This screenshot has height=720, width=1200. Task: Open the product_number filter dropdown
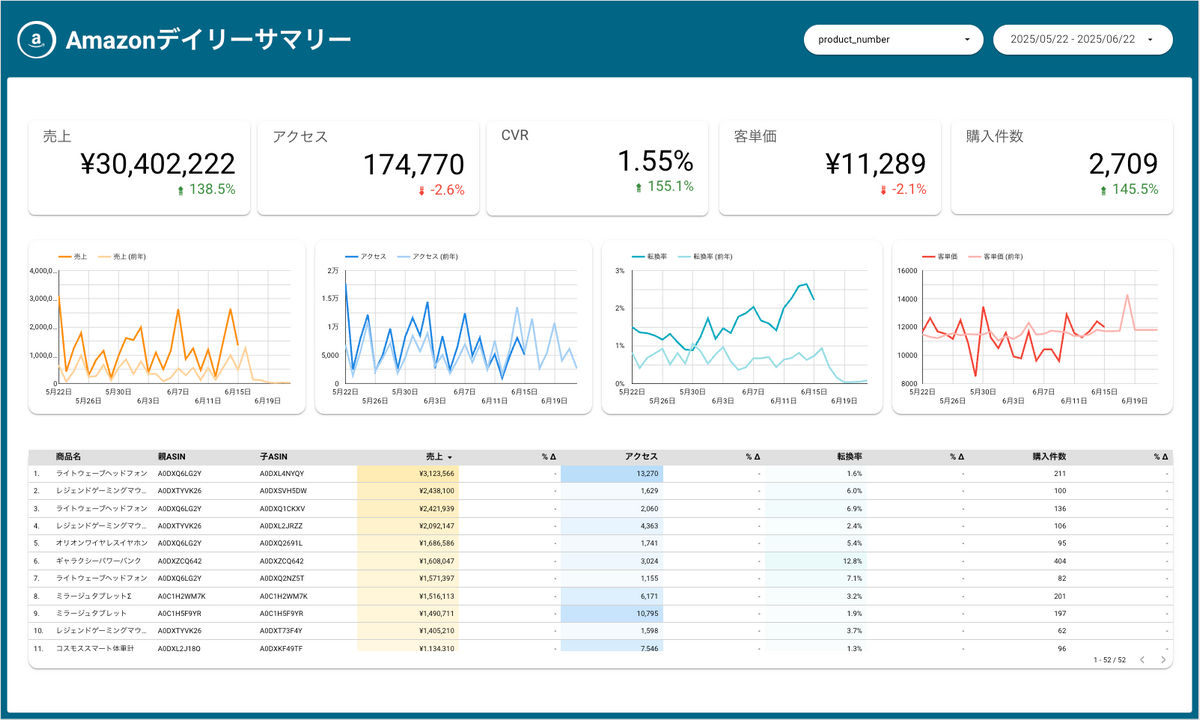click(893, 39)
